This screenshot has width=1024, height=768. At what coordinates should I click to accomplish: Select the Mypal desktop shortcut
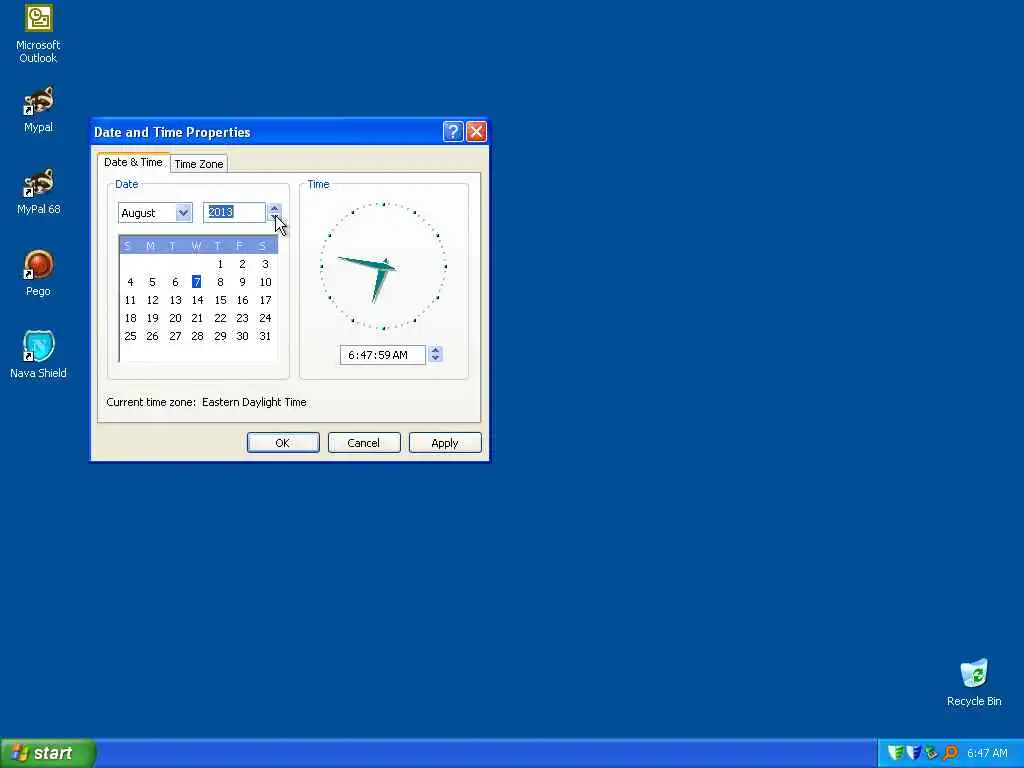point(38,109)
